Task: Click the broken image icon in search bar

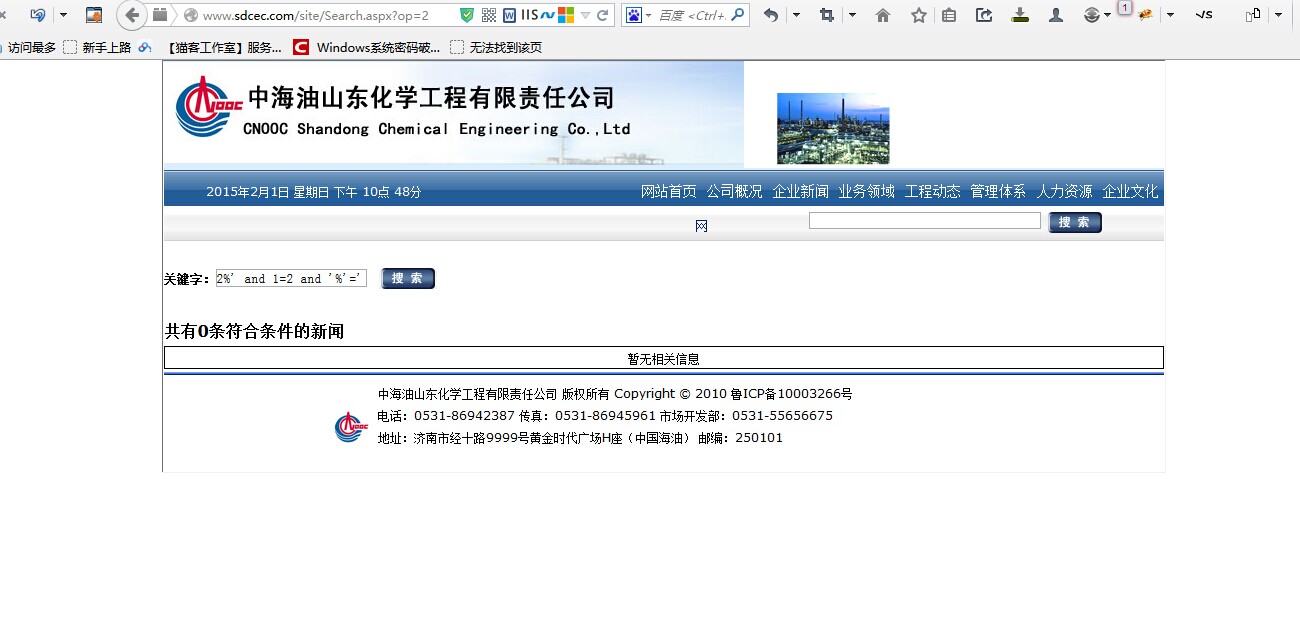Action: click(701, 226)
